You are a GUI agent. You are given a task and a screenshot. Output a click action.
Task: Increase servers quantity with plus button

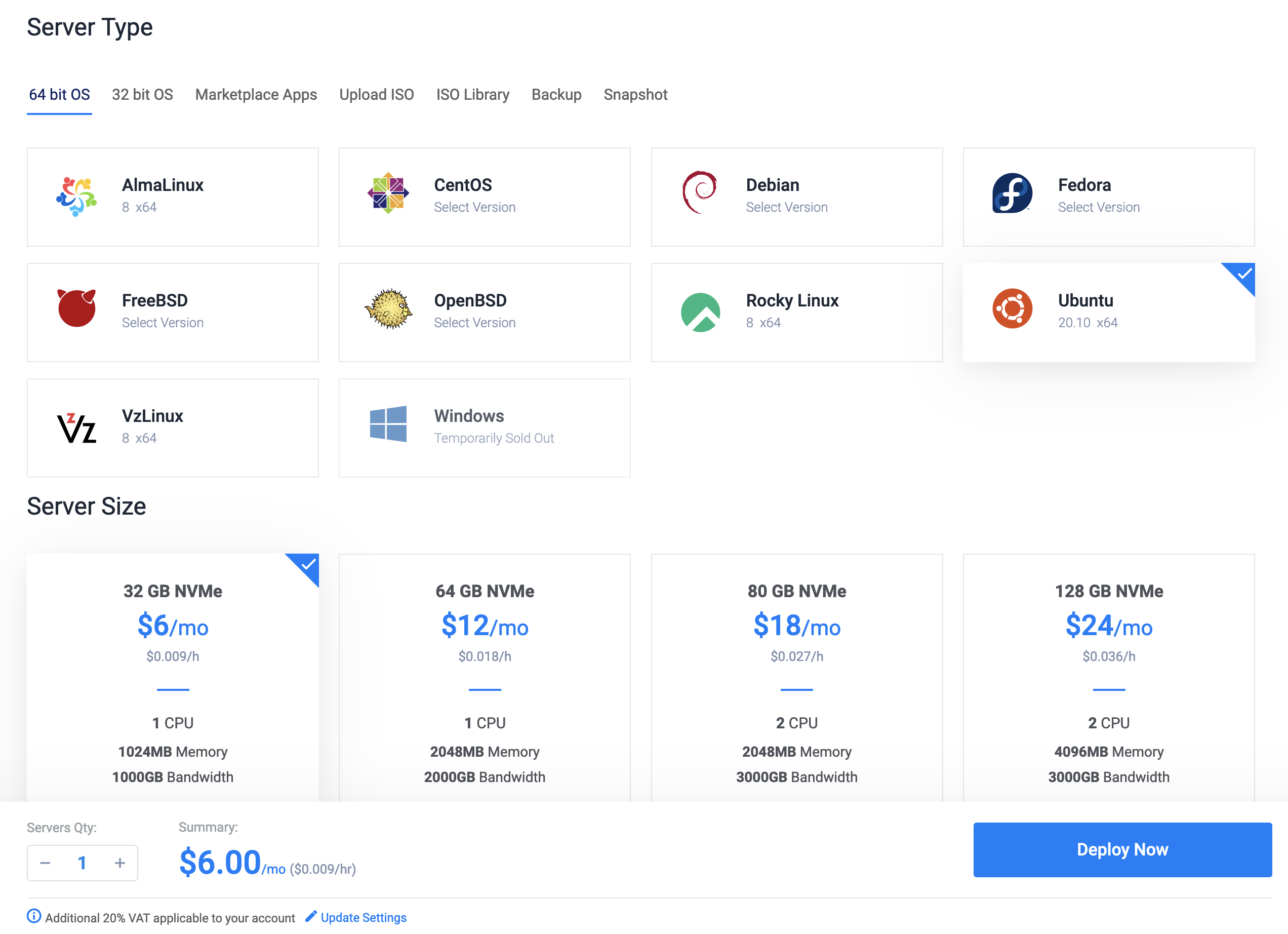(120, 863)
